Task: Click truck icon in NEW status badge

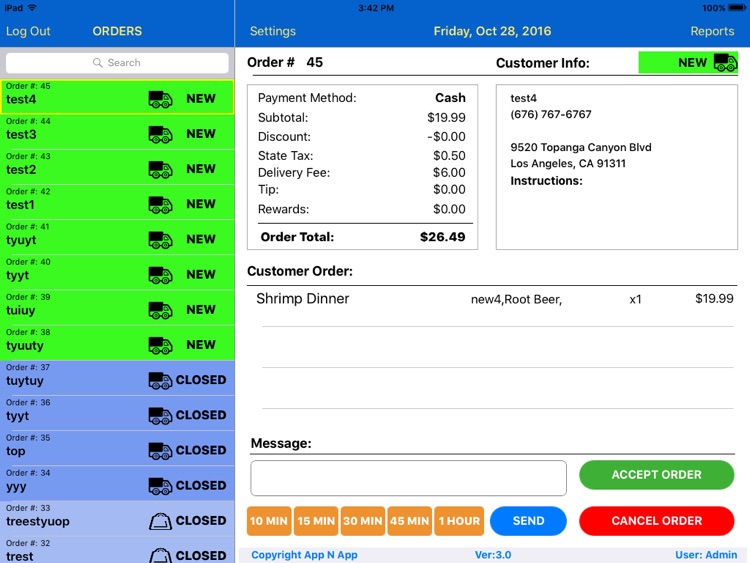Action: 725,63
